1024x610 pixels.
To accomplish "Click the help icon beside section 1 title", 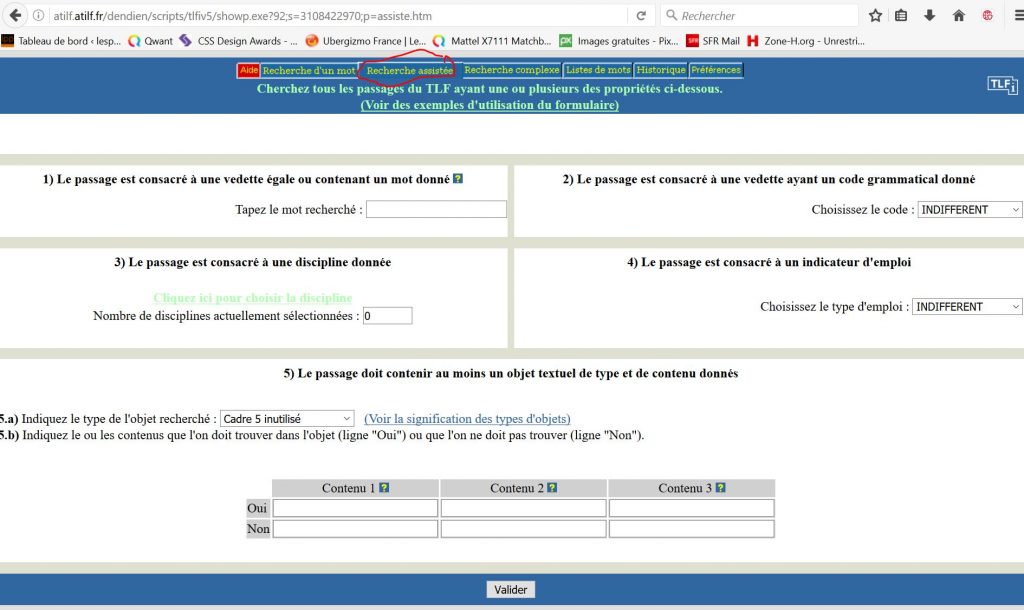I will [458, 179].
